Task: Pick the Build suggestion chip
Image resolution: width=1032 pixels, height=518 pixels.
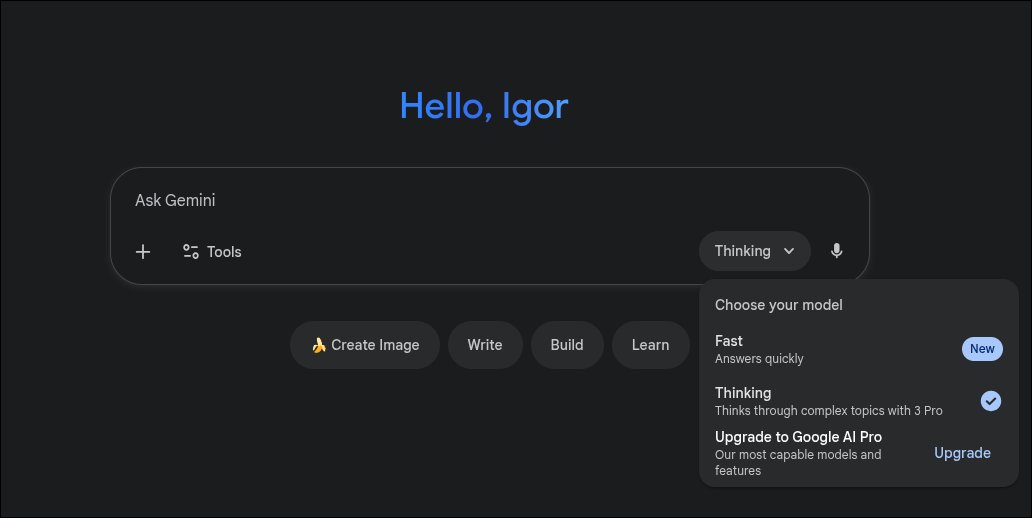Action: pyautogui.click(x=567, y=345)
